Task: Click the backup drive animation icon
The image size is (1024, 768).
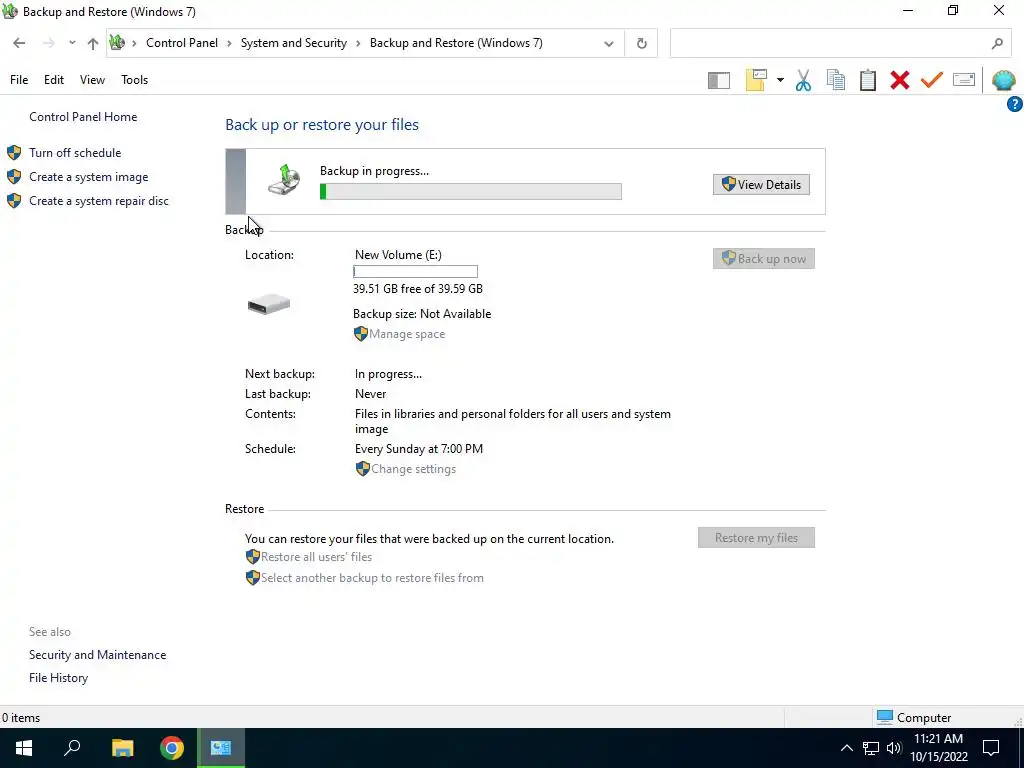Action: pos(284,180)
